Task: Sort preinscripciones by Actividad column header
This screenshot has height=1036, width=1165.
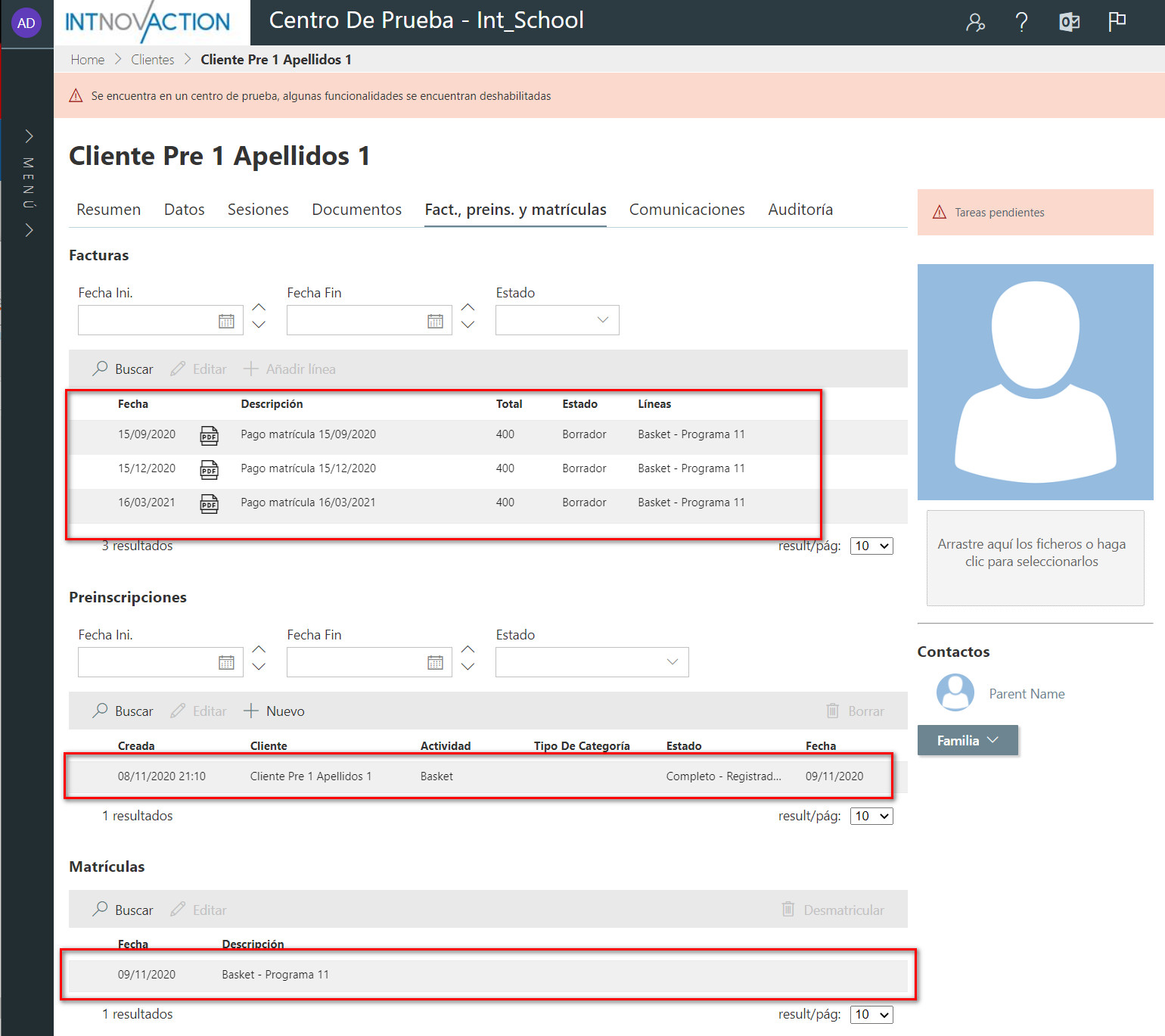Action: tap(446, 746)
